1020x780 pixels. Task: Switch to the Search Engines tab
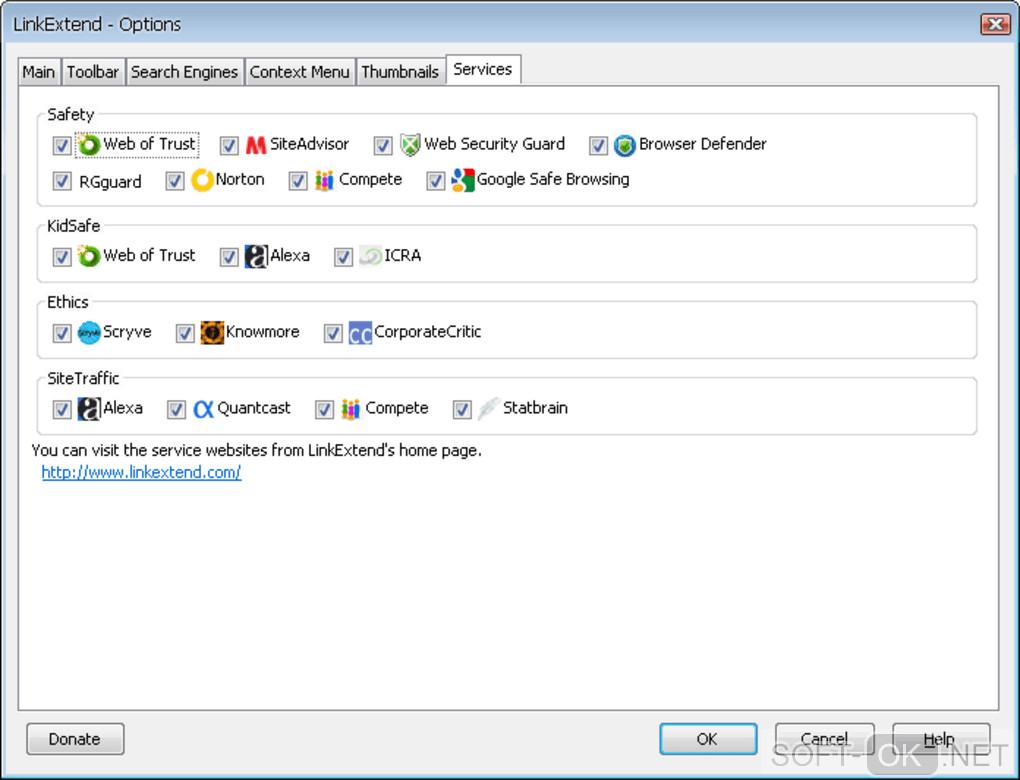(x=185, y=72)
